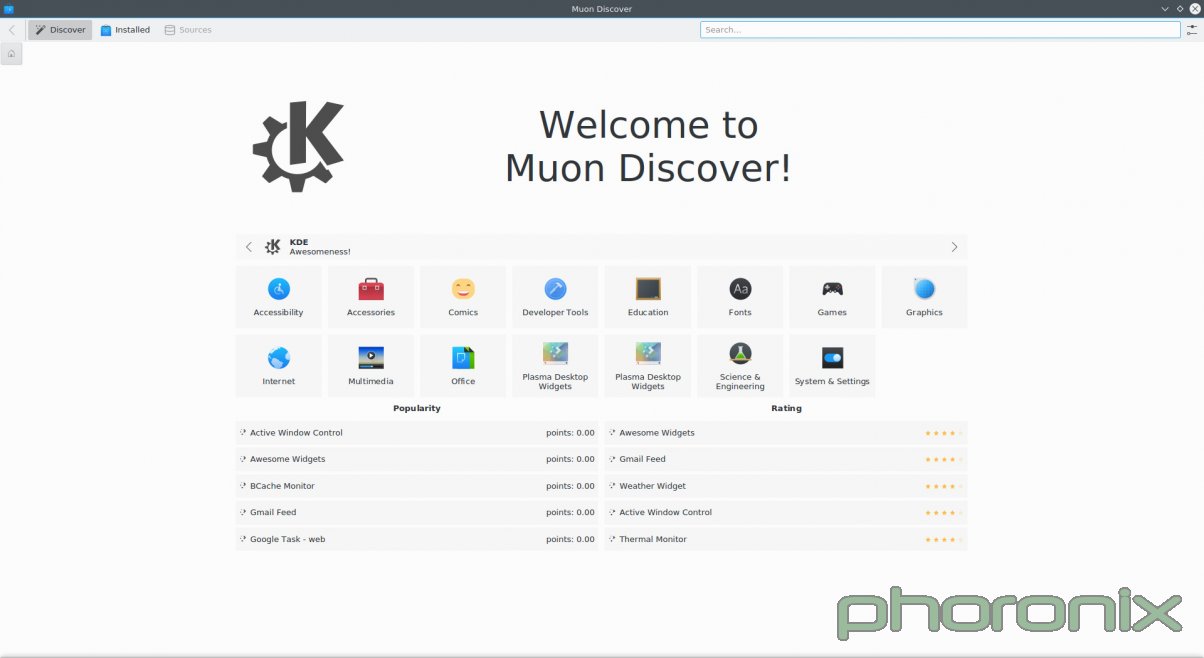This screenshot has height=658, width=1204.
Task: Advance the KDE banner with right chevron
Action: point(954,246)
